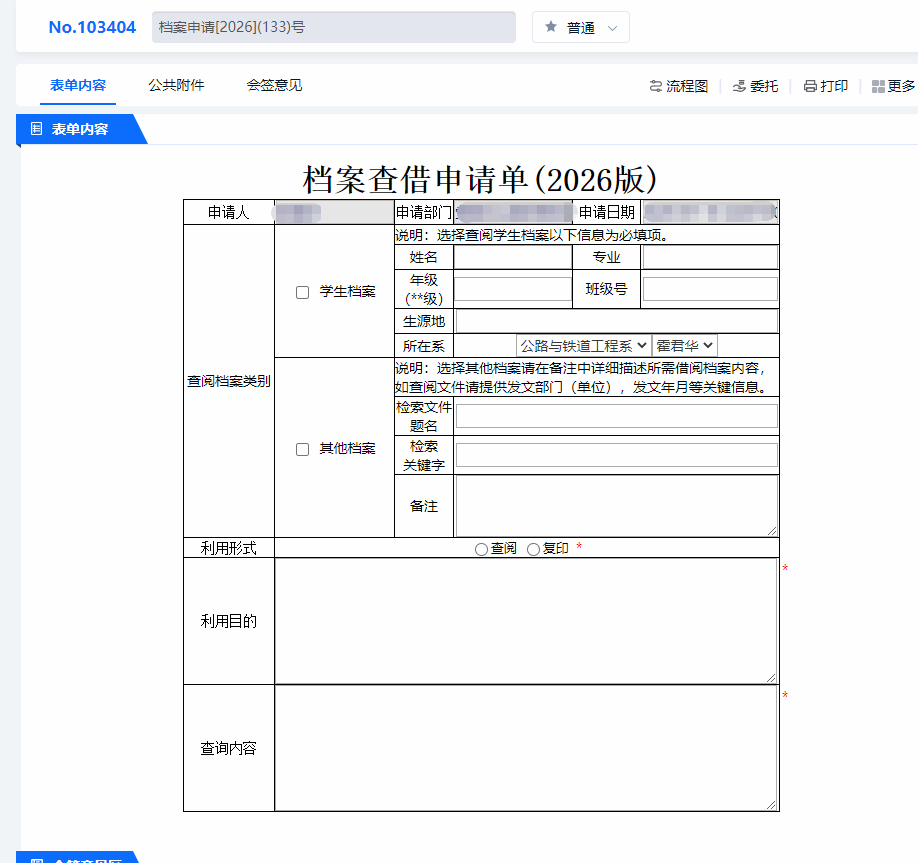Image resolution: width=918 pixels, height=863 pixels.
Task: Click the star icon beside 普通
Action: click(x=550, y=26)
